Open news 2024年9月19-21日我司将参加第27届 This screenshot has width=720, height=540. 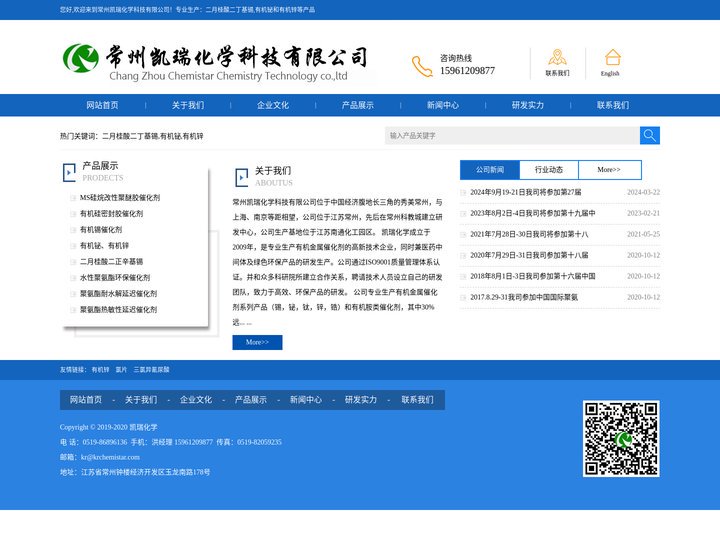[x=526, y=192]
